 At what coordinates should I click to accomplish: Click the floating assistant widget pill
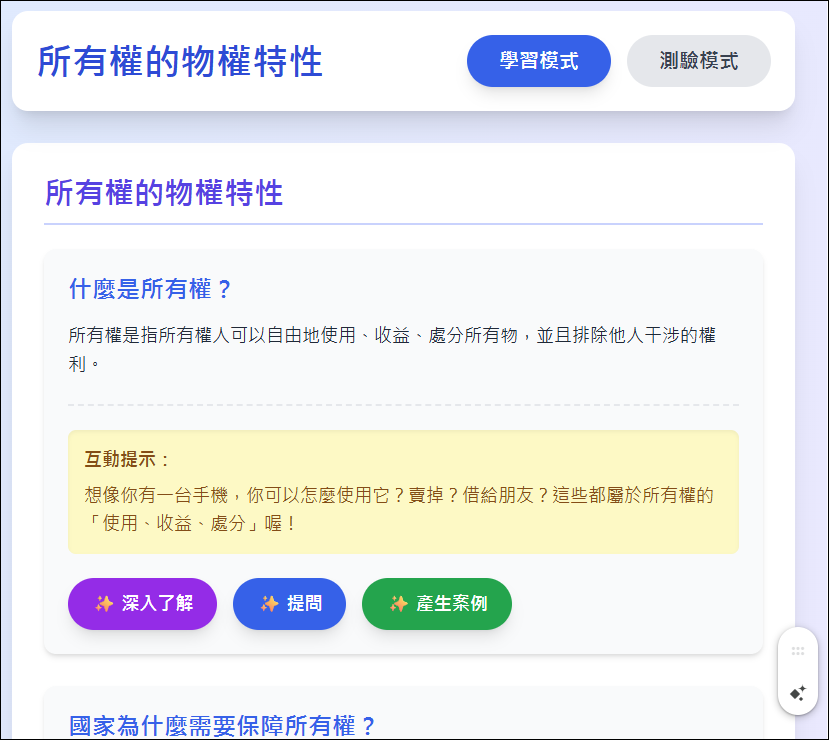(x=798, y=671)
